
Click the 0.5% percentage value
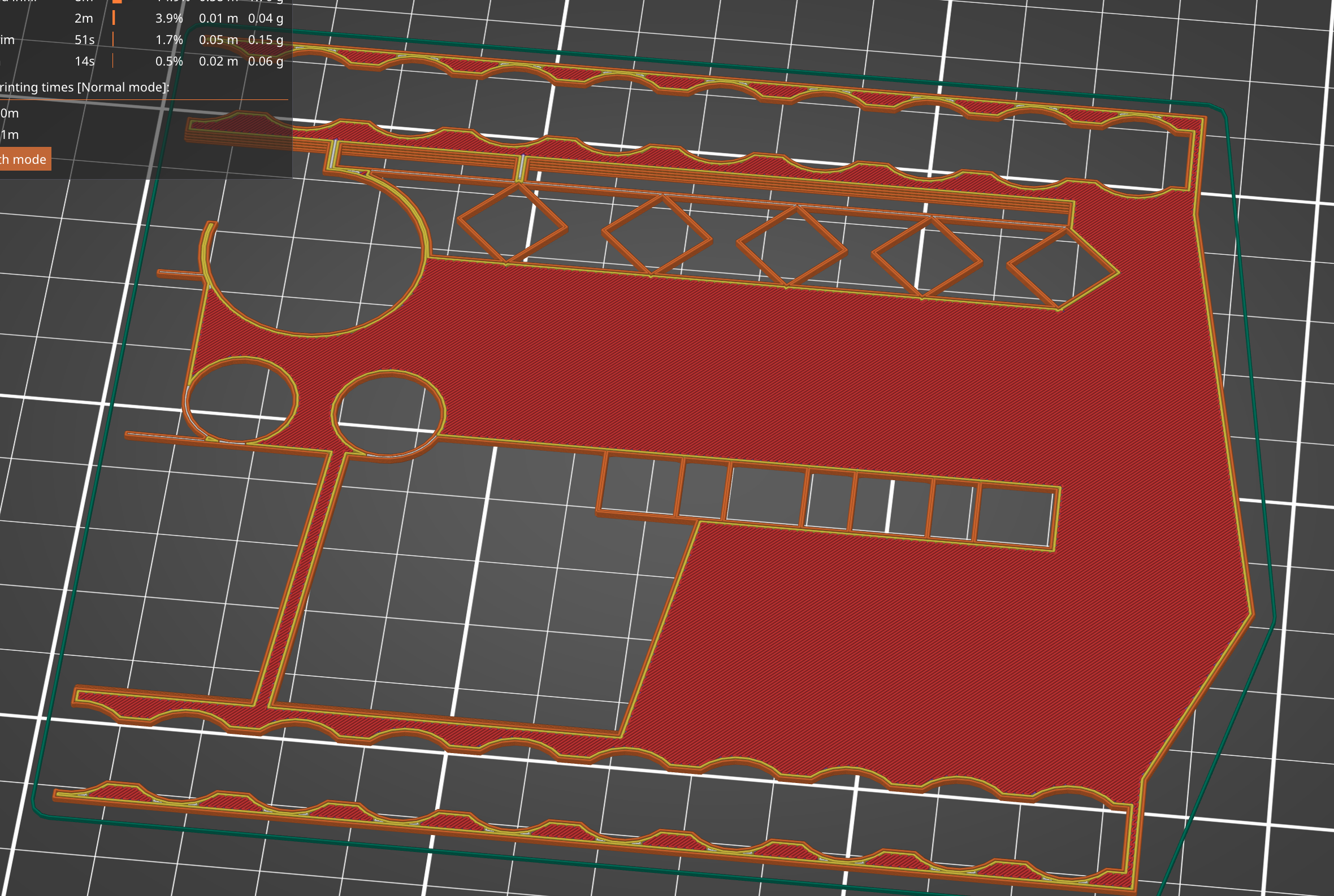point(169,61)
